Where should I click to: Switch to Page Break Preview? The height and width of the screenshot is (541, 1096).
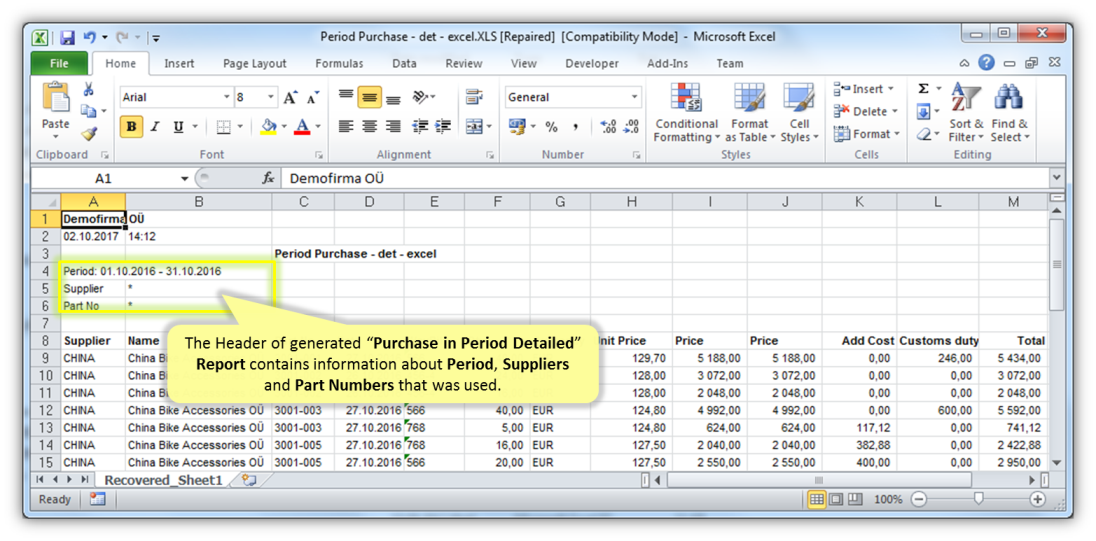pos(855,499)
